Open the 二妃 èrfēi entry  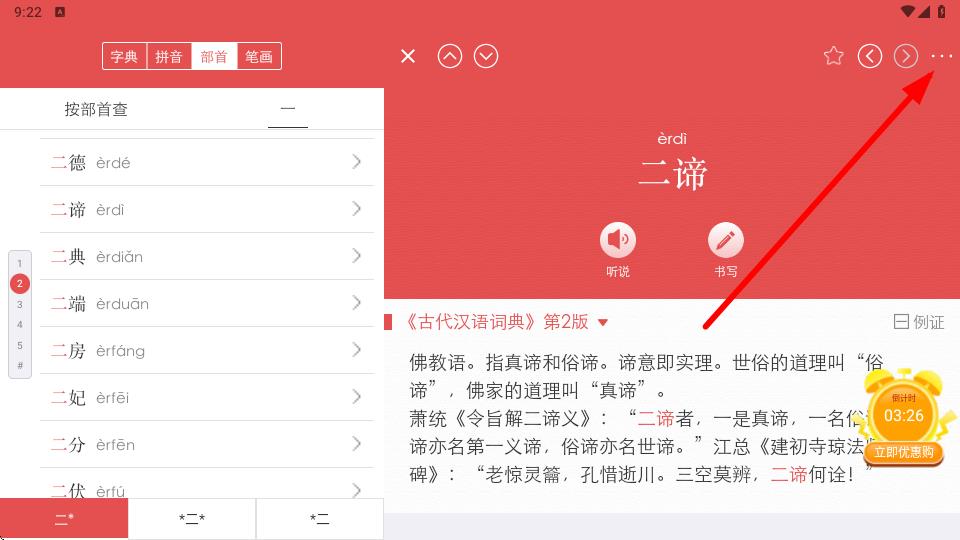click(207, 397)
